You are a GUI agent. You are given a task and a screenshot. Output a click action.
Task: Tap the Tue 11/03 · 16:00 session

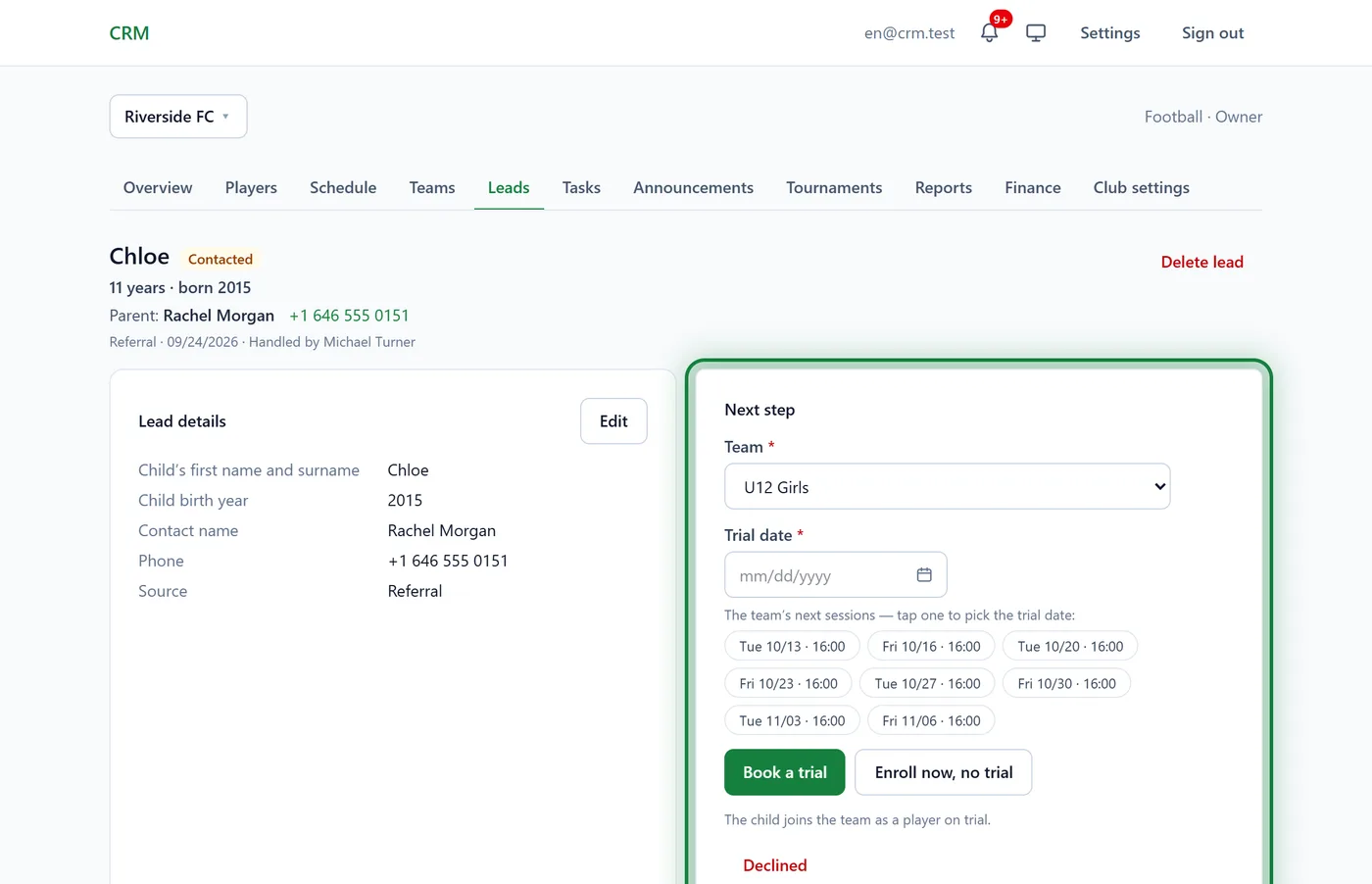(x=792, y=721)
